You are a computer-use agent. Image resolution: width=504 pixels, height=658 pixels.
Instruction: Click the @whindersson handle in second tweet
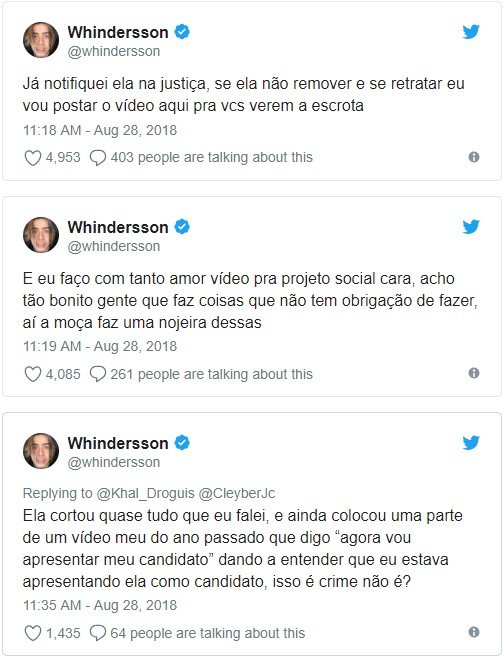[x=114, y=246]
